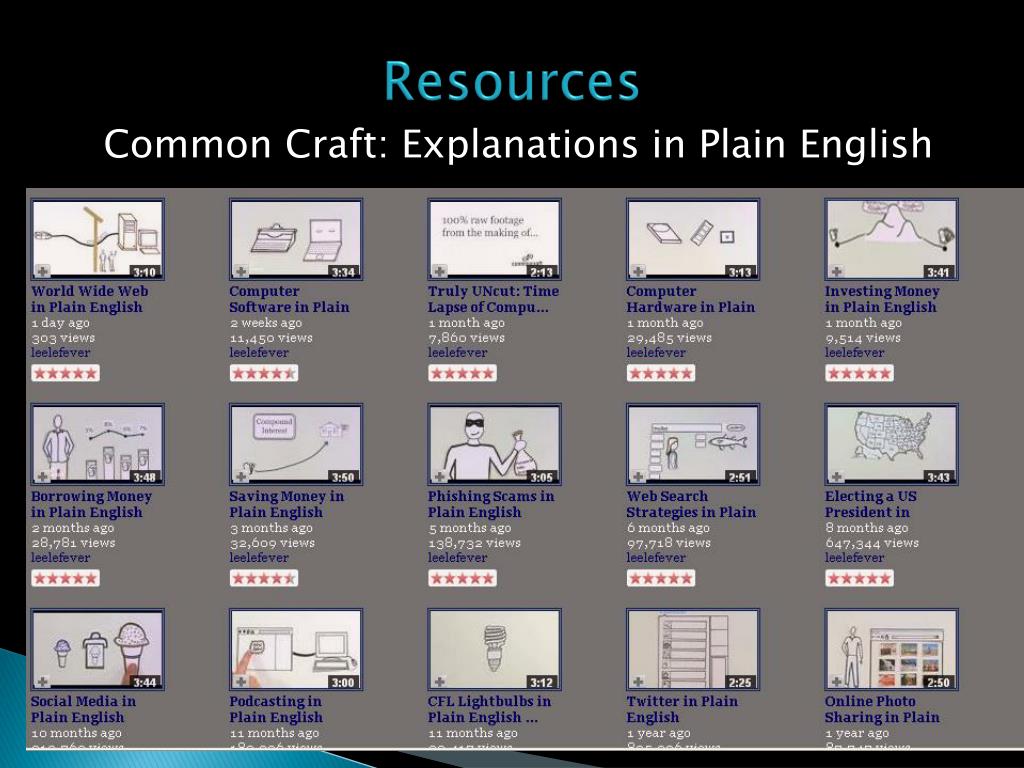Open CFL Lightbulbs bulb thumbnail

click(x=494, y=649)
